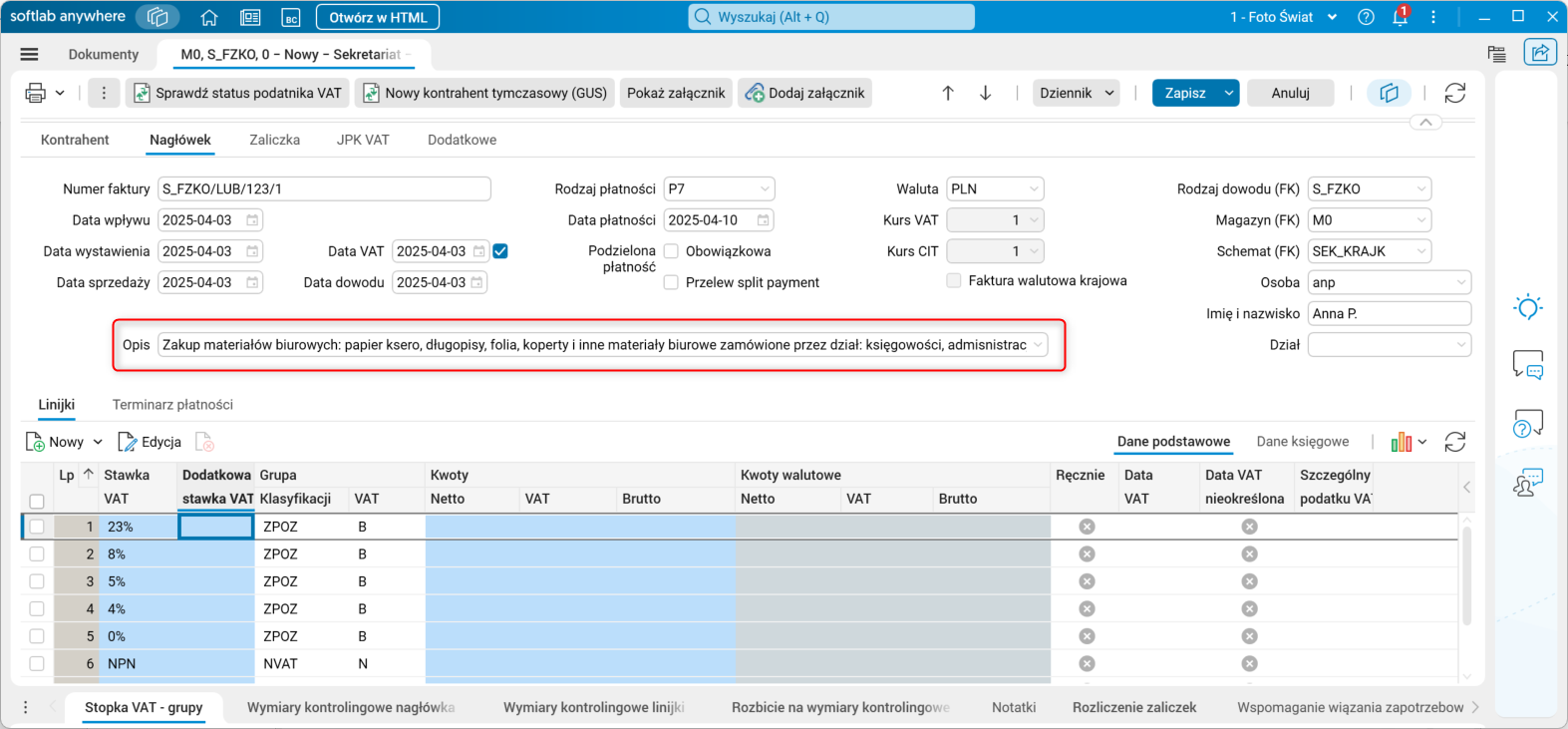Open the JPK VAT tab
Image resolution: width=1568 pixels, height=729 pixels.
[363, 140]
